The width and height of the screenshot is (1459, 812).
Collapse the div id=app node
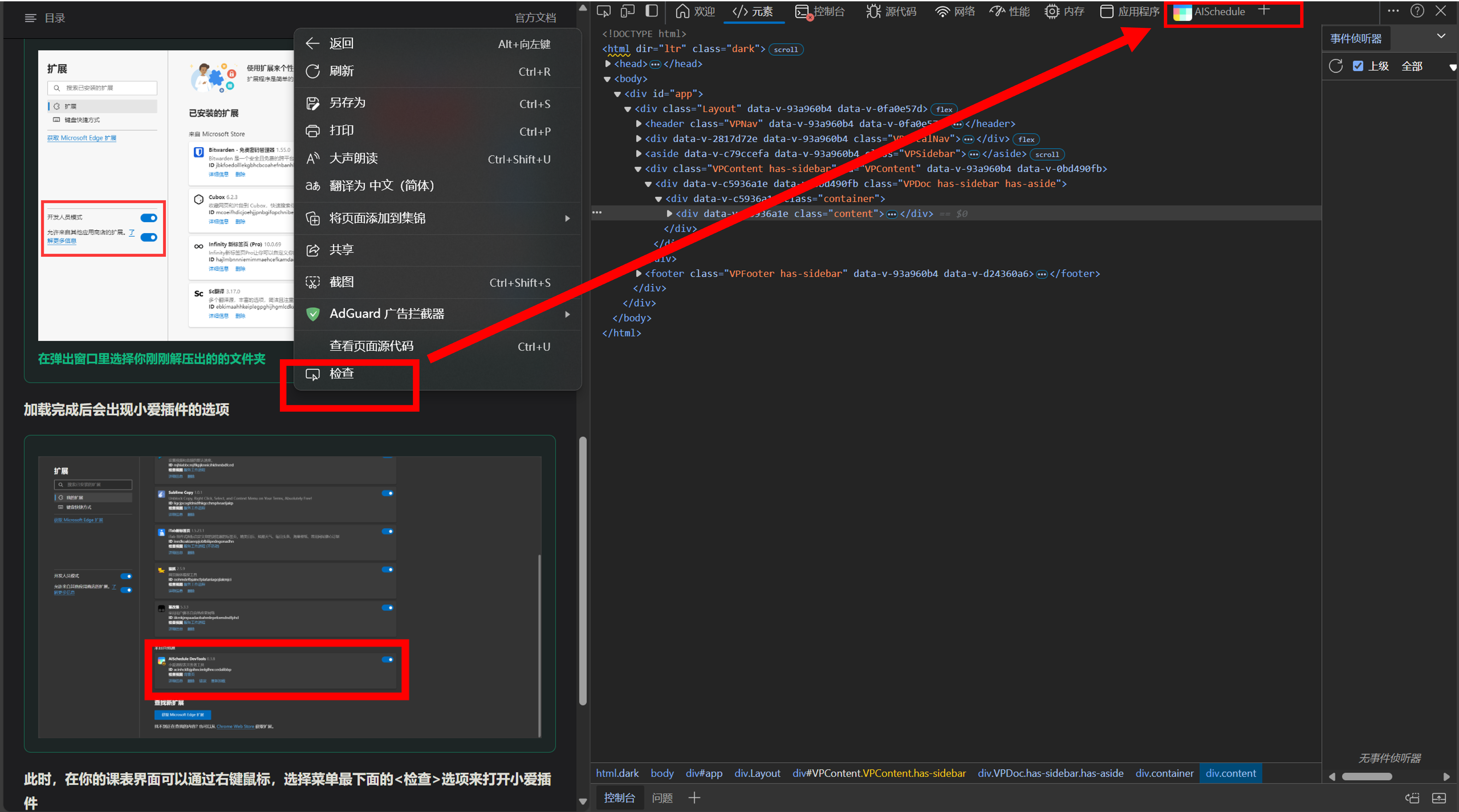pyautogui.click(x=618, y=94)
